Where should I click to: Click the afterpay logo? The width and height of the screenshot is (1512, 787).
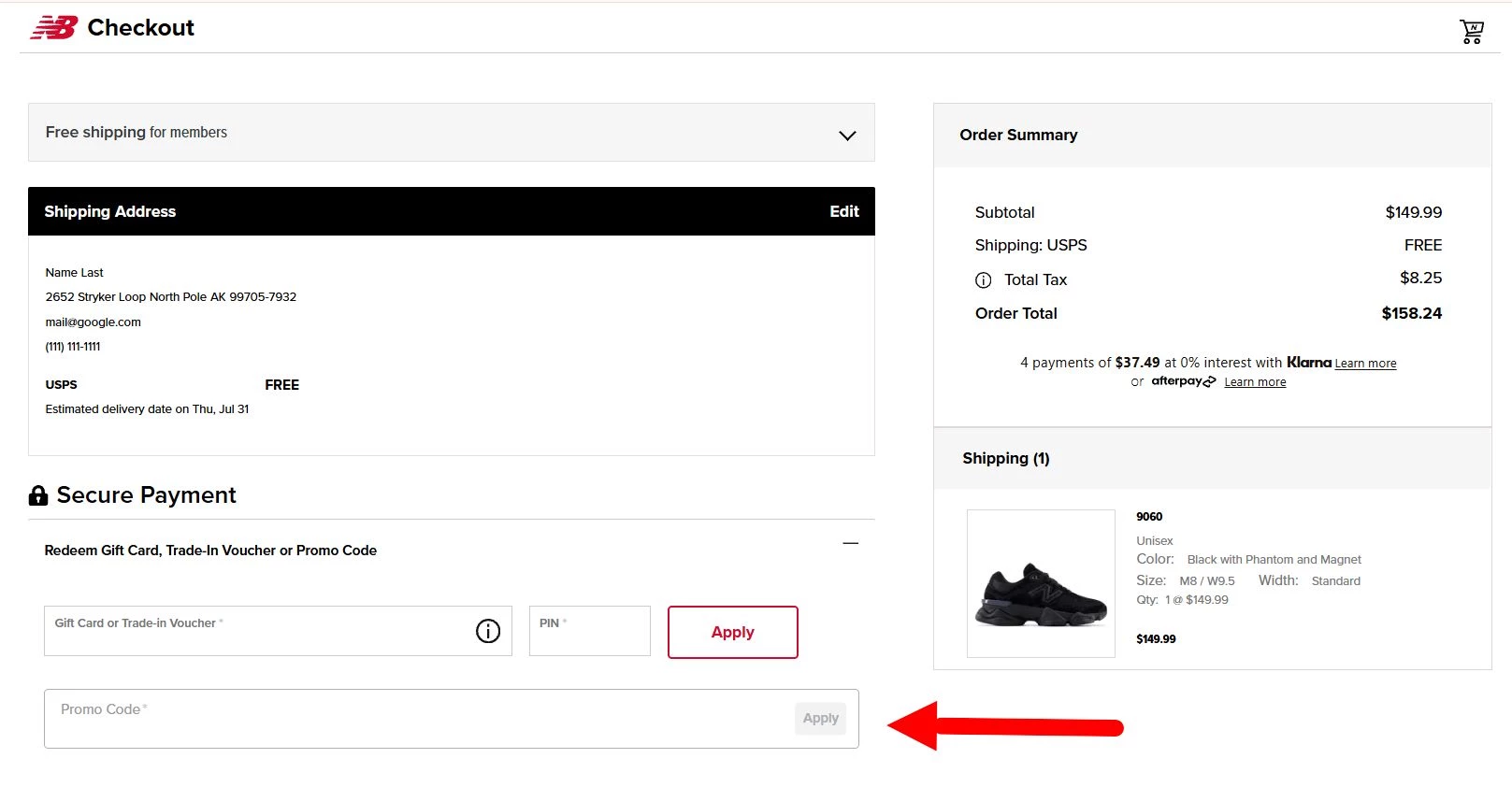pyautogui.click(x=1184, y=381)
